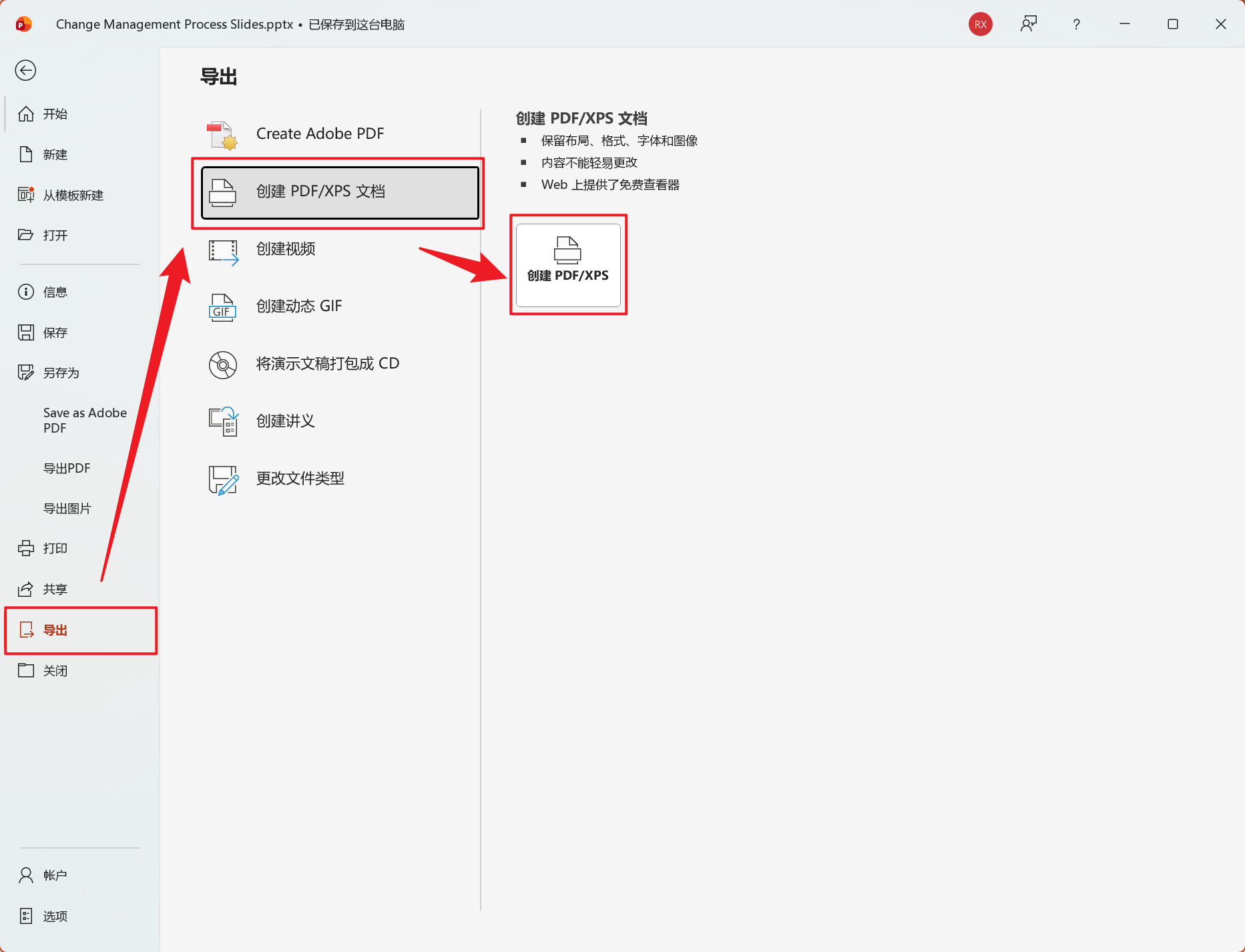Click the back arrow to exit backstage
Image resolution: width=1245 pixels, height=952 pixels.
pyautogui.click(x=25, y=70)
